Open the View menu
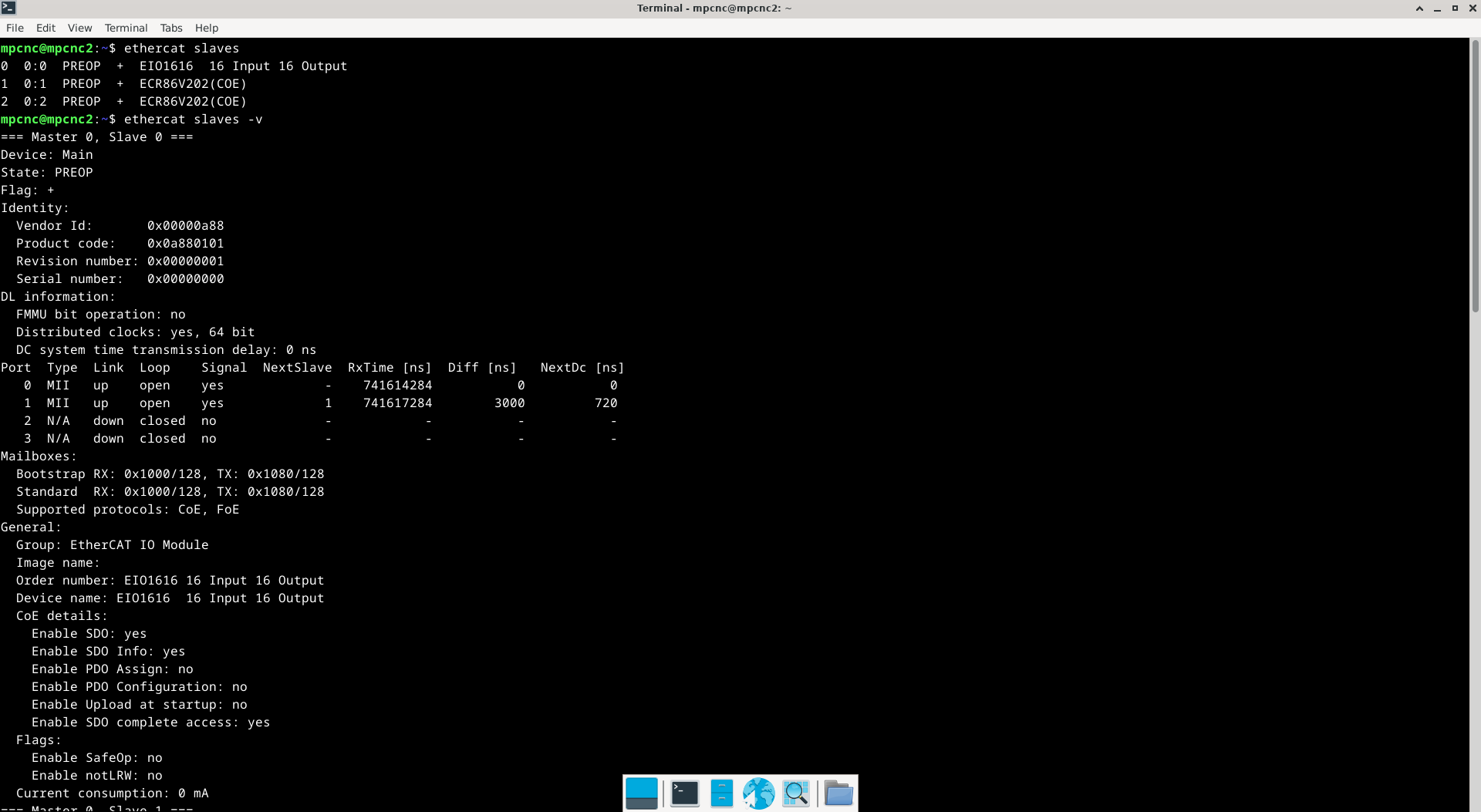The image size is (1481, 812). pos(79,28)
